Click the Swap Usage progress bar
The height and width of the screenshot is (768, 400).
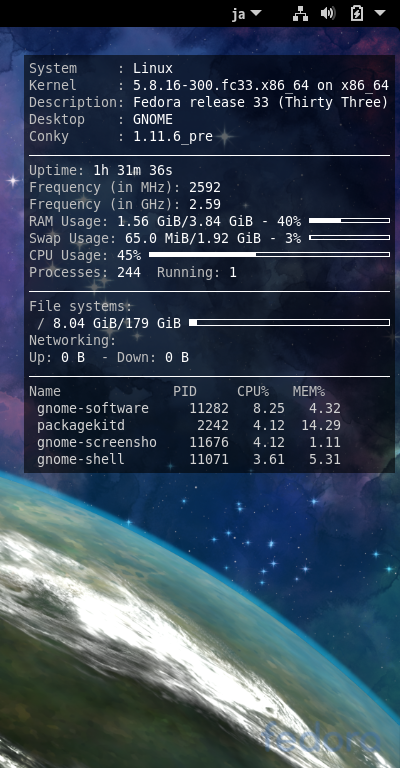tap(349, 238)
